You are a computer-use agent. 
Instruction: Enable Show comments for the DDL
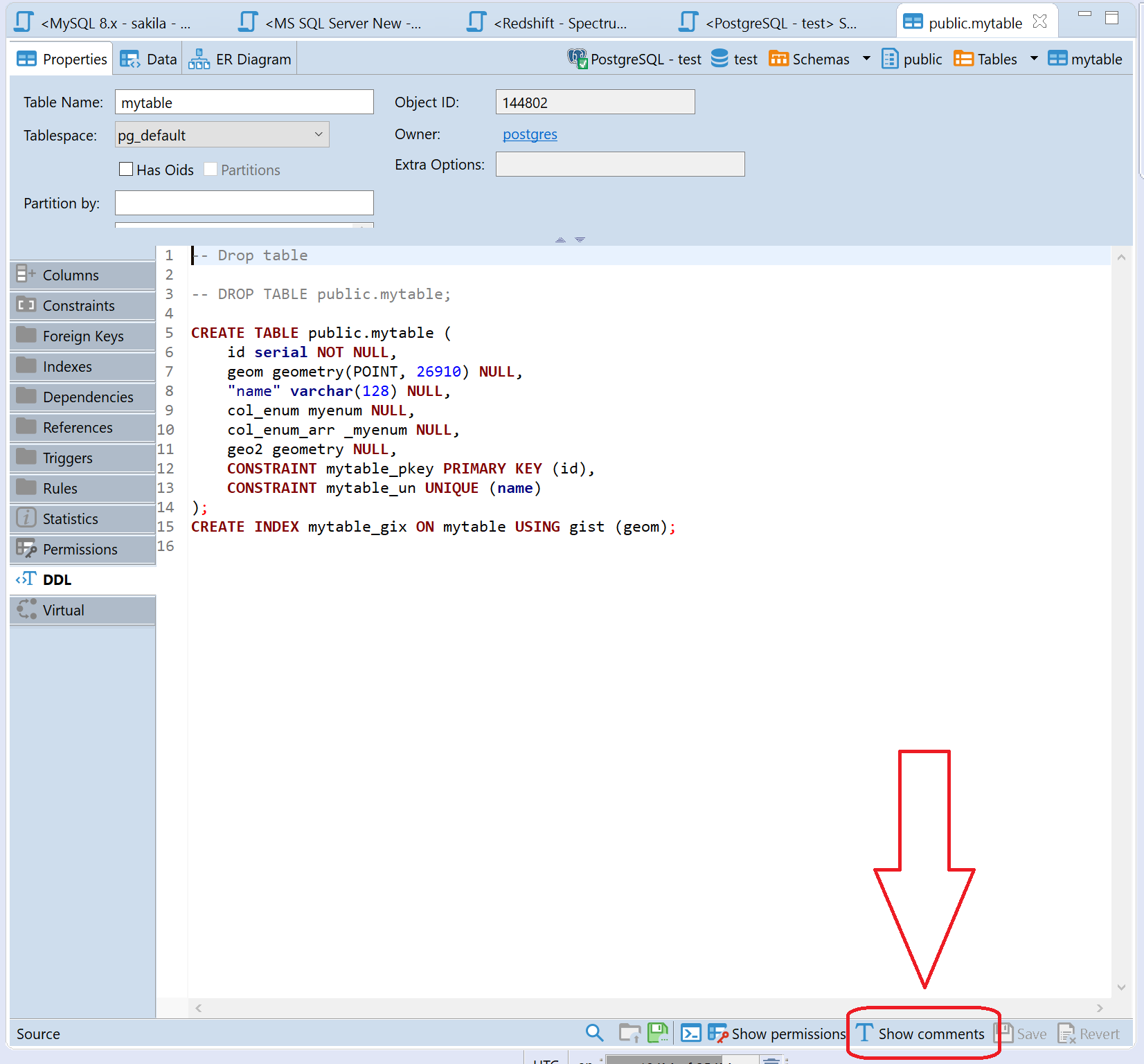923,1034
